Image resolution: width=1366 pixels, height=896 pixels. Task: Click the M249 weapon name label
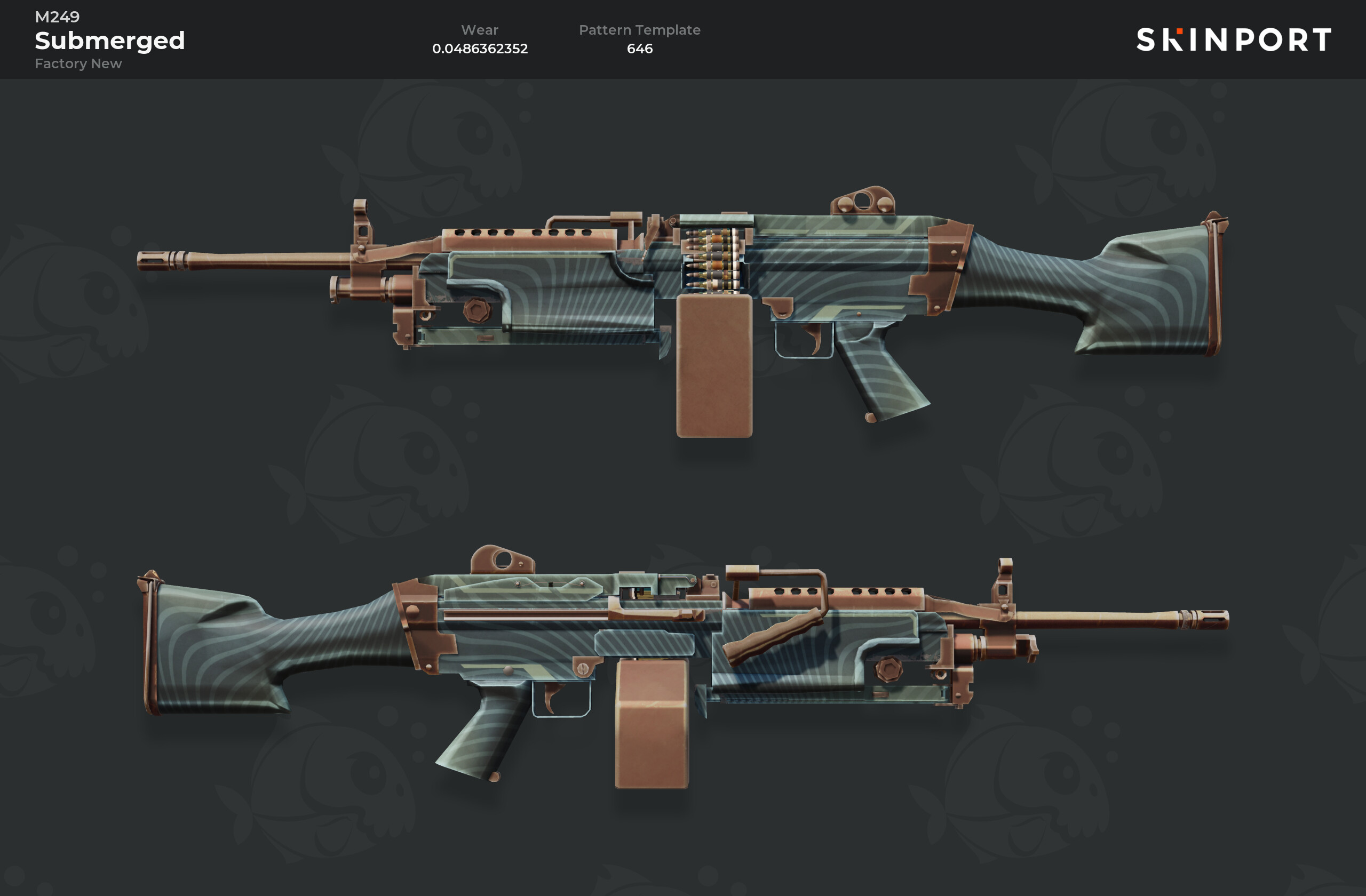tap(57, 17)
